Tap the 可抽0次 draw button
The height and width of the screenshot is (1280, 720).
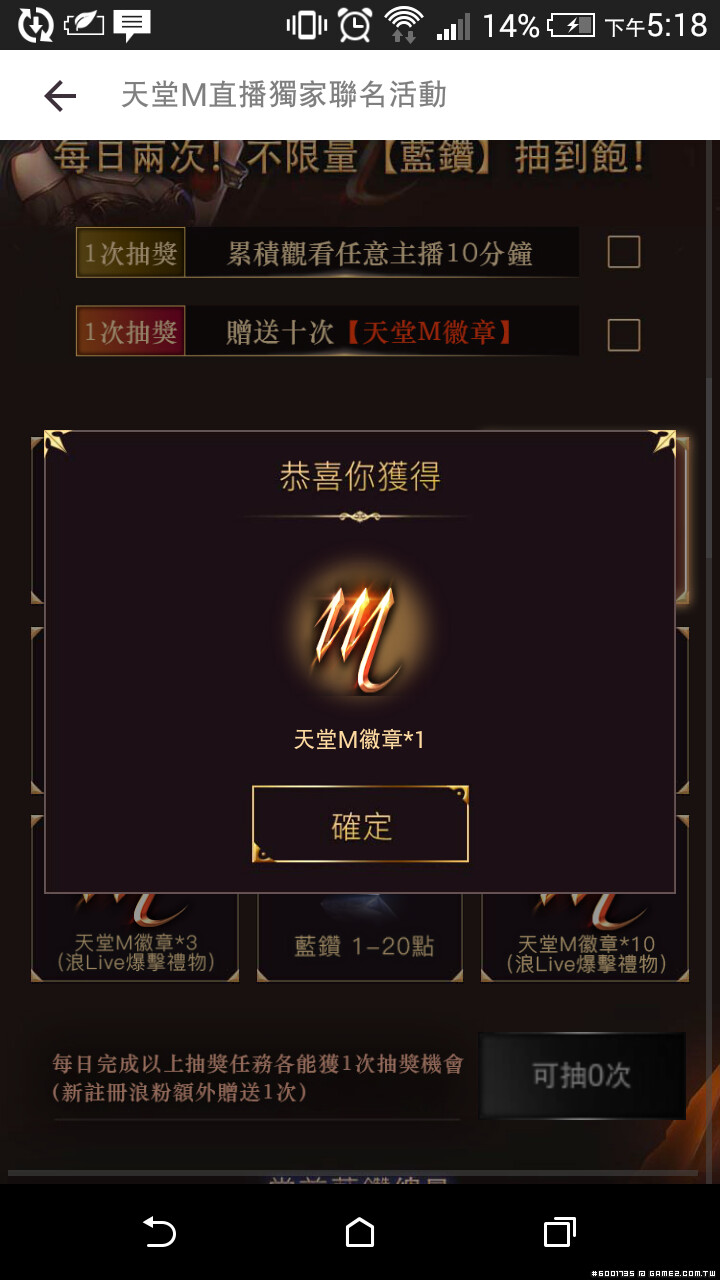point(582,1076)
